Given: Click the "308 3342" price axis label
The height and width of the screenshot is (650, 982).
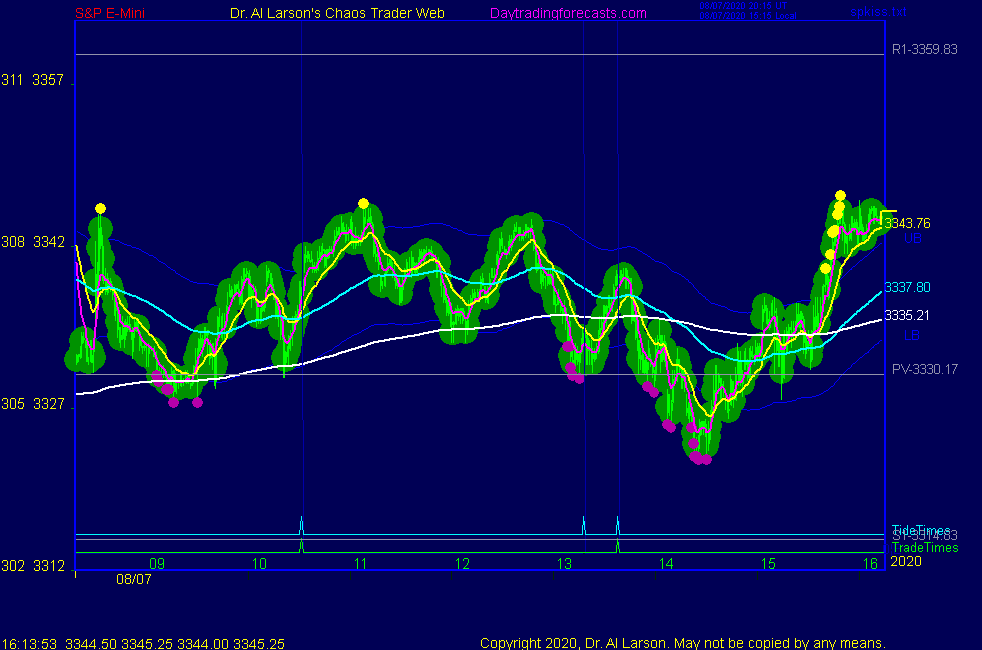Looking at the screenshot, I should click(33, 242).
